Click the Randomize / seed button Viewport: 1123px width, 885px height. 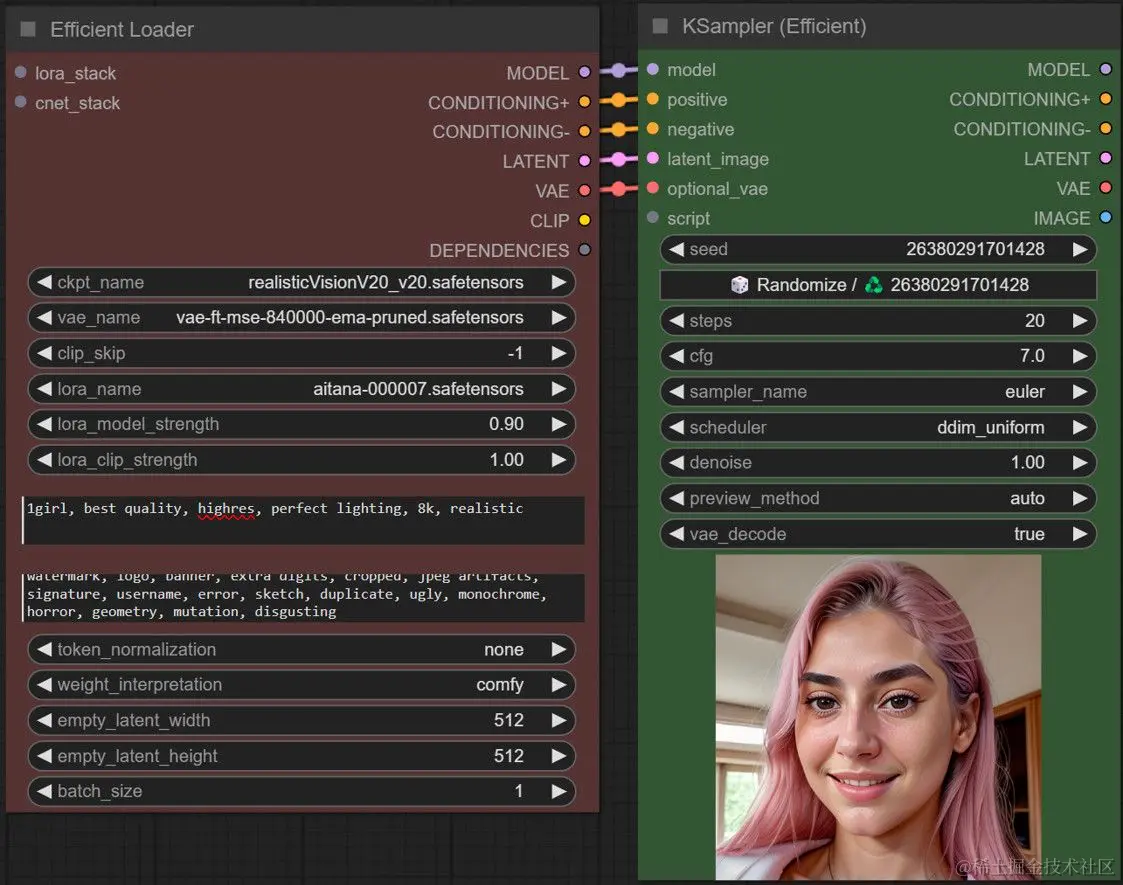(878, 285)
